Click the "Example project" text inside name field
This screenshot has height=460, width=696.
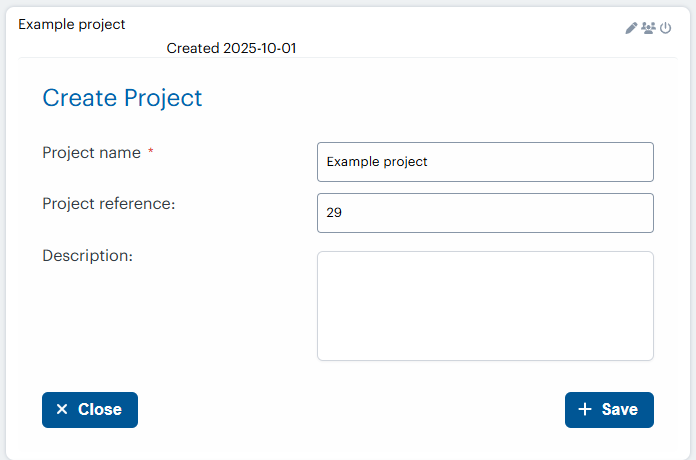pos(377,162)
